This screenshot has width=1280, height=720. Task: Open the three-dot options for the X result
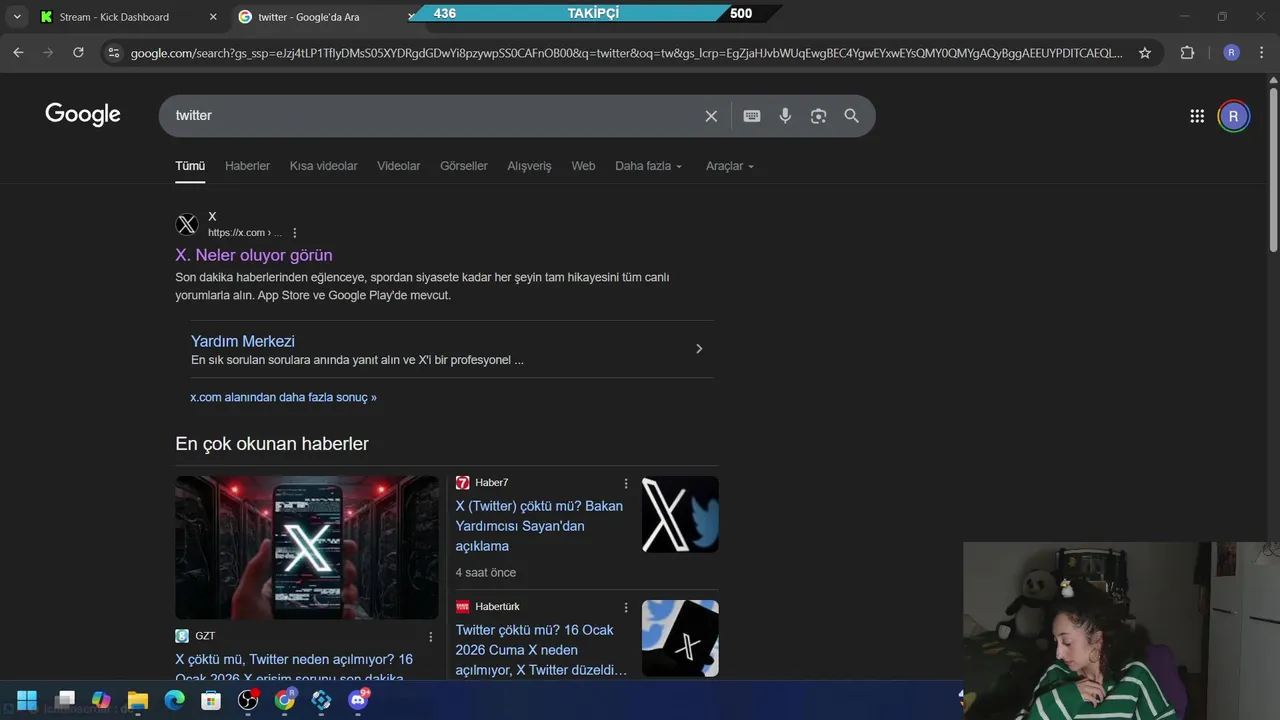point(294,233)
